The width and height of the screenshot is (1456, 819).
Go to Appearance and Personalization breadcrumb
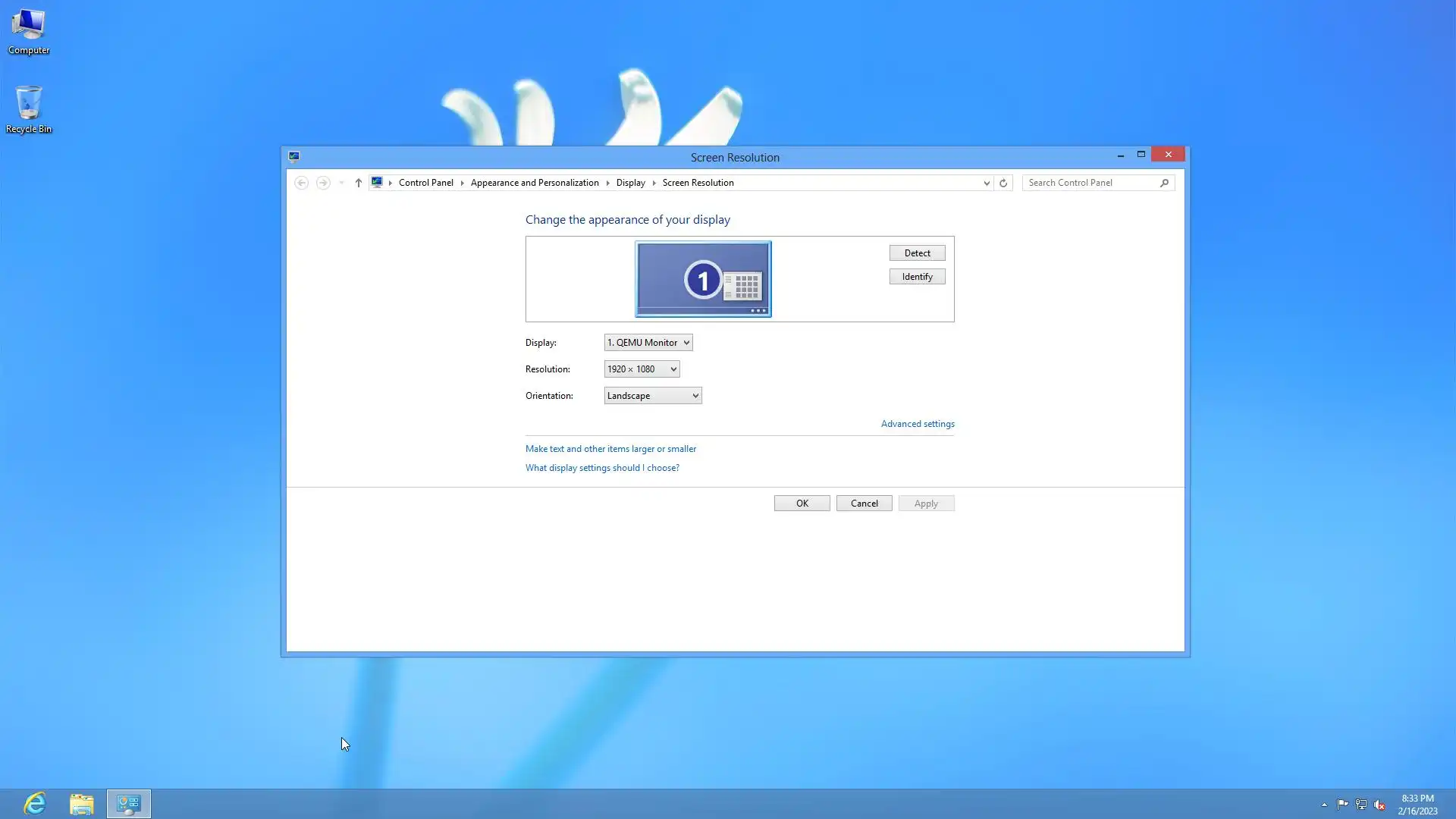(x=535, y=183)
